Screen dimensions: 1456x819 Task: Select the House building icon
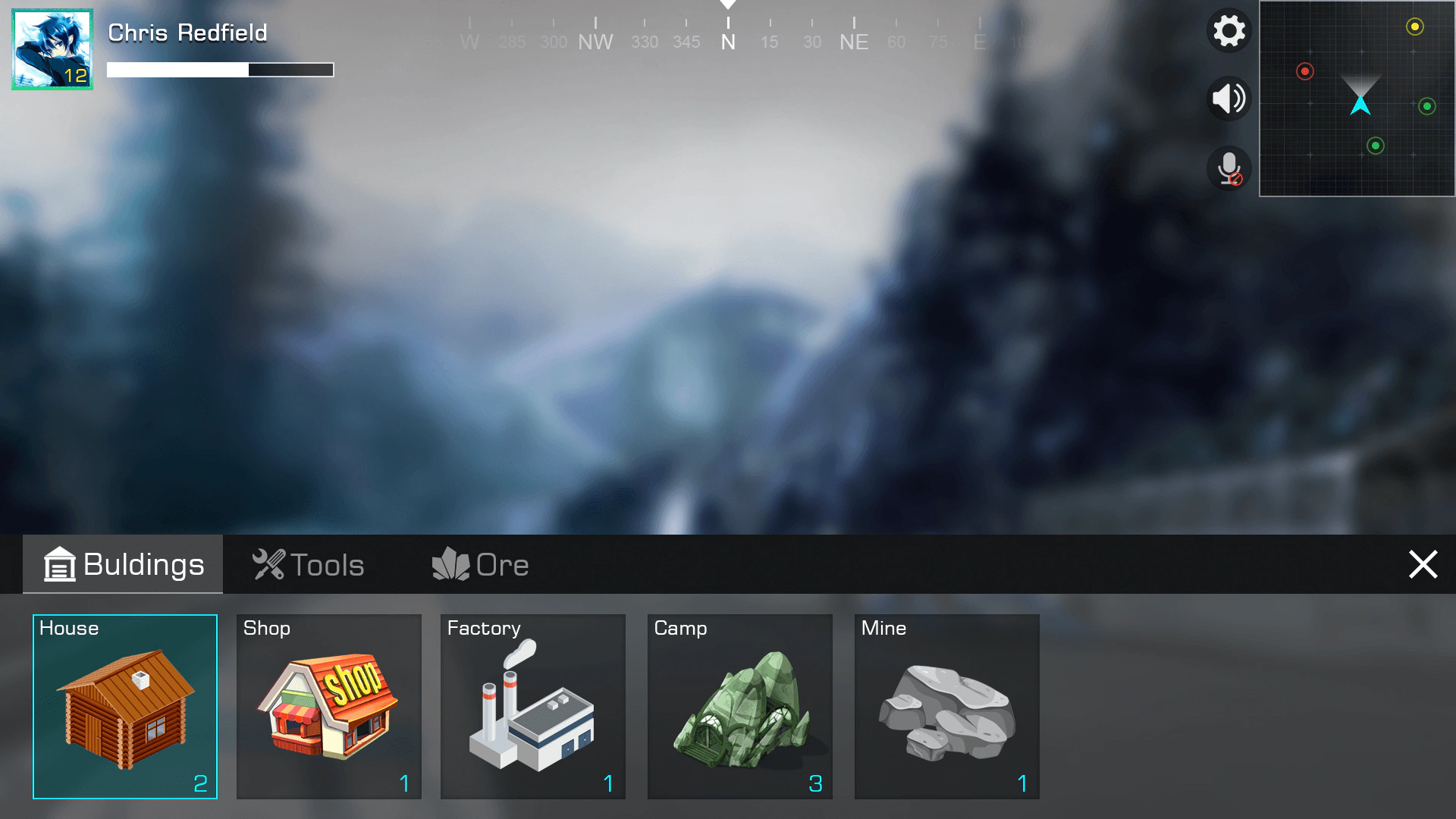[125, 705]
